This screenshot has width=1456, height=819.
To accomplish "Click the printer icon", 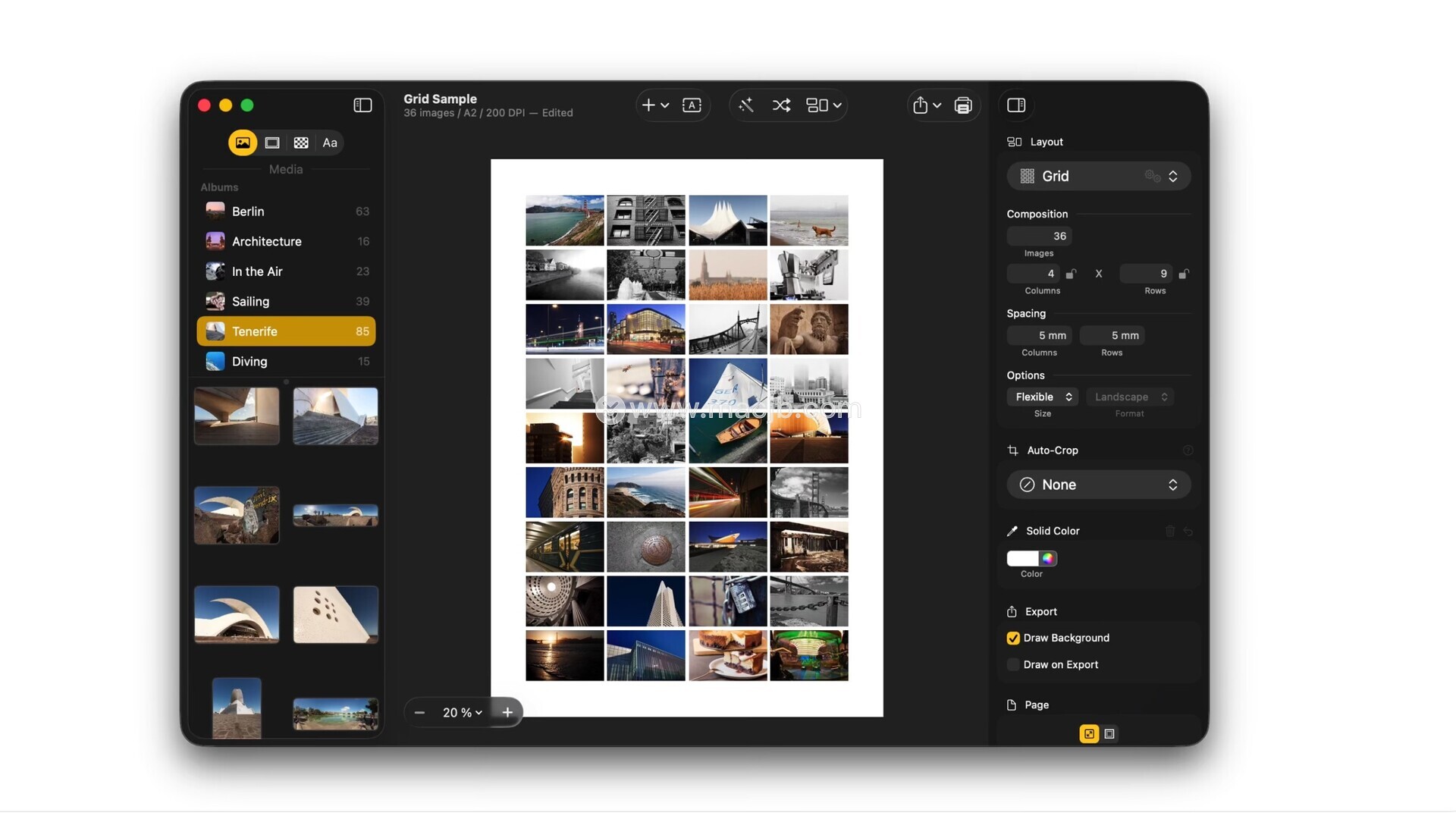I will pos(963,105).
